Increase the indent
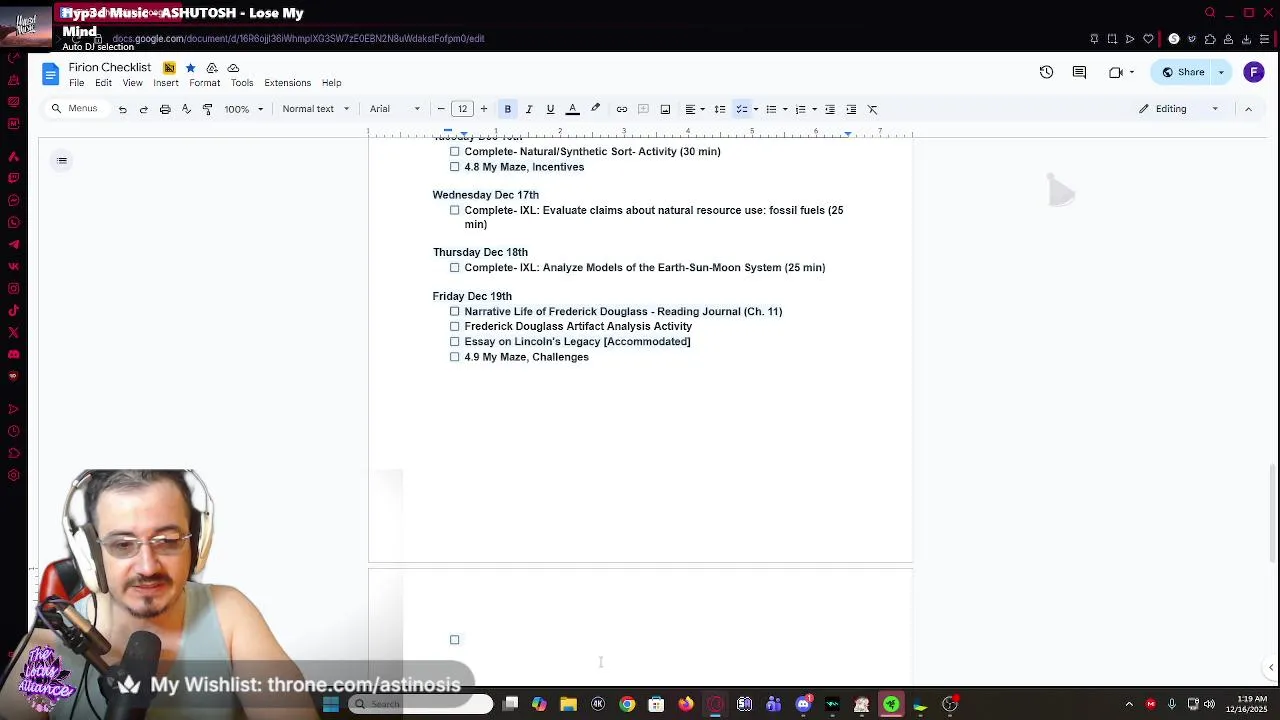 point(851,109)
